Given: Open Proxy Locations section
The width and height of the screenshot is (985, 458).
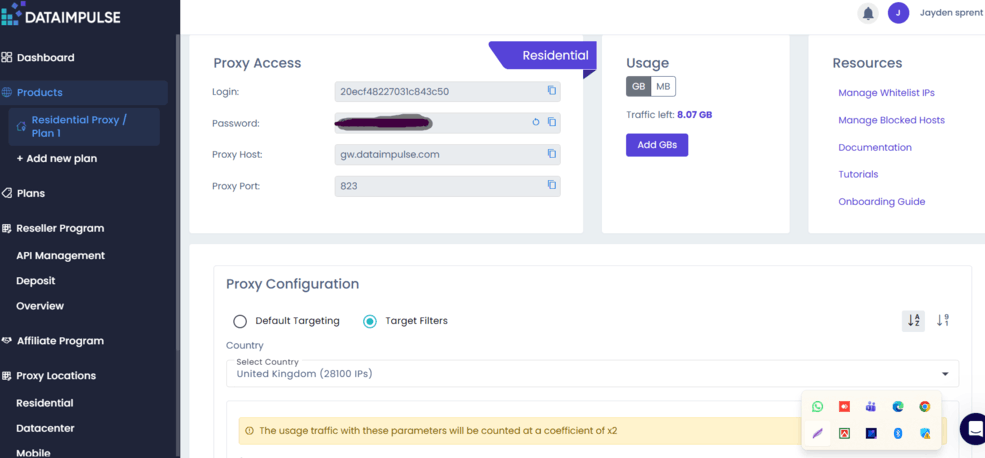Looking at the screenshot, I should (56, 376).
